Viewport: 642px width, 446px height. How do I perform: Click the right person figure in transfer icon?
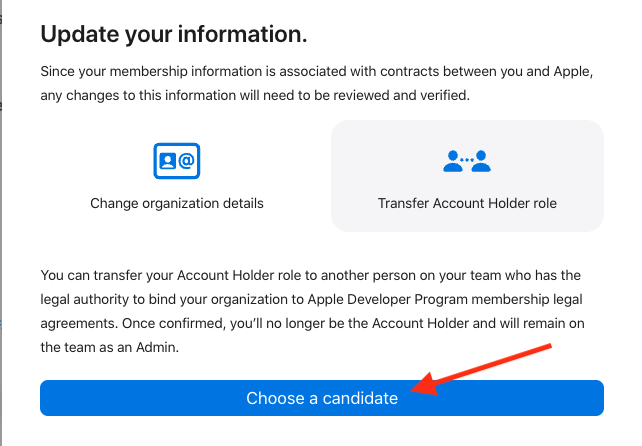click(481, 161)
